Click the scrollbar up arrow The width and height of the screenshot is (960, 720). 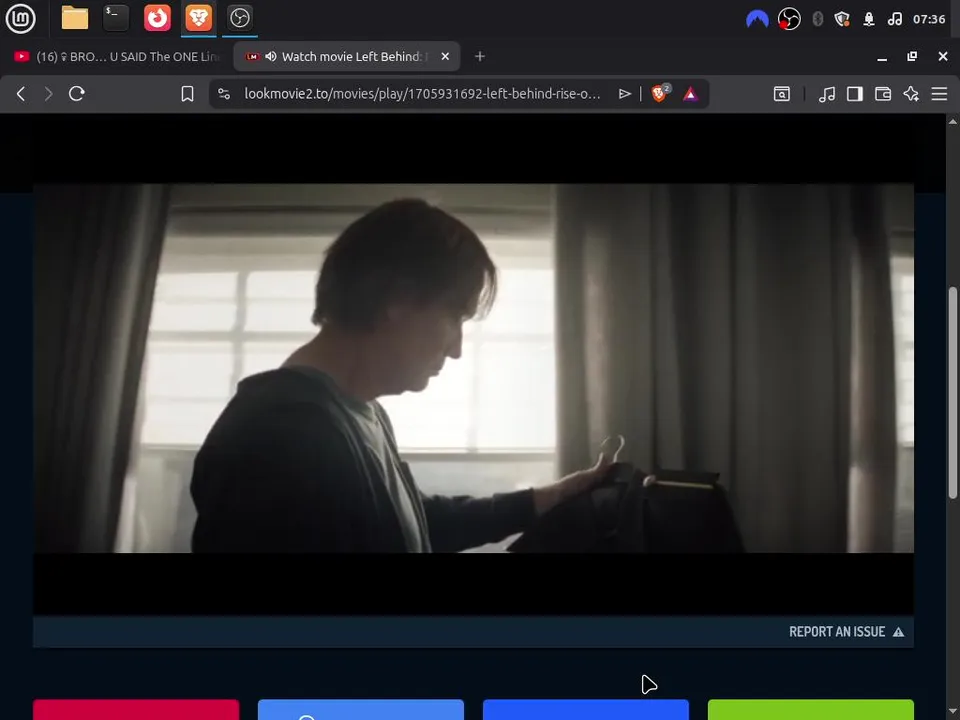953,121
